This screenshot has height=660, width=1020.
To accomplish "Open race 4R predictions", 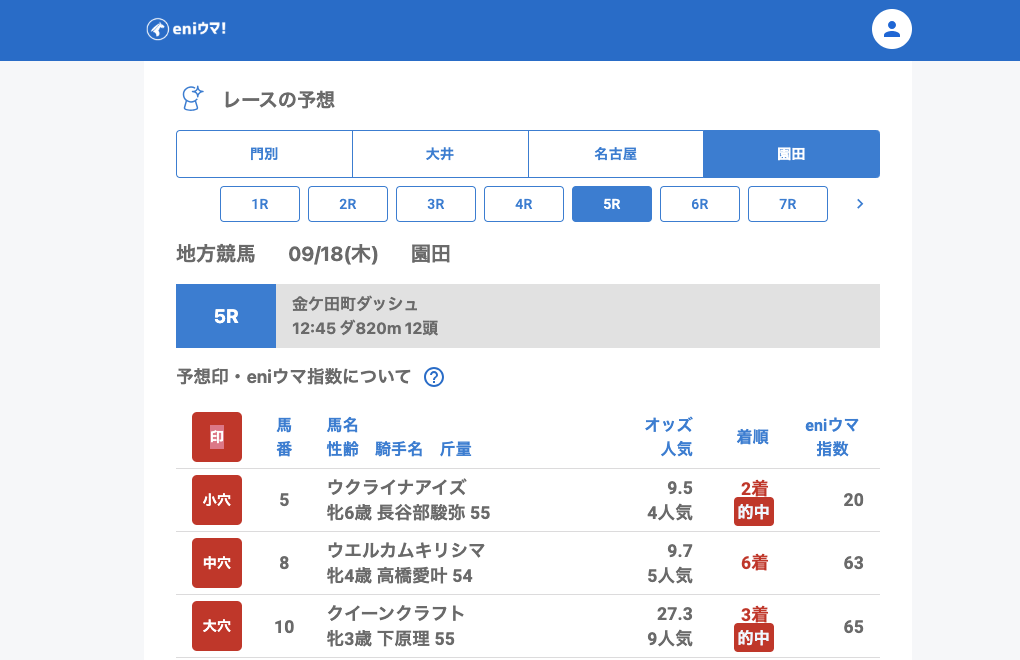I will click(x=524, y=204).
